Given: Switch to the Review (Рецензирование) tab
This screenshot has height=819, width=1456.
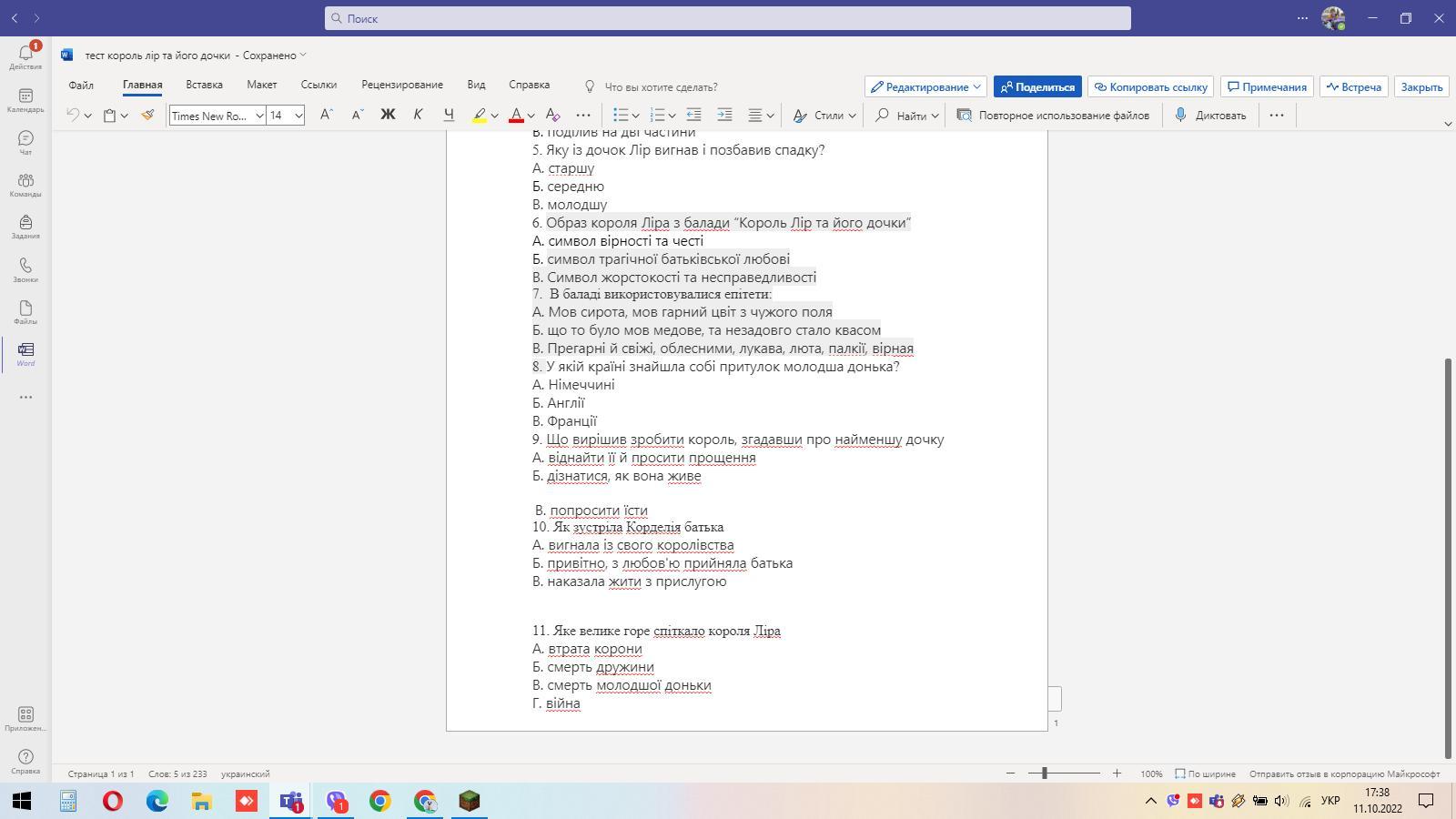Looking at the screenshot, I should (402, 85).
